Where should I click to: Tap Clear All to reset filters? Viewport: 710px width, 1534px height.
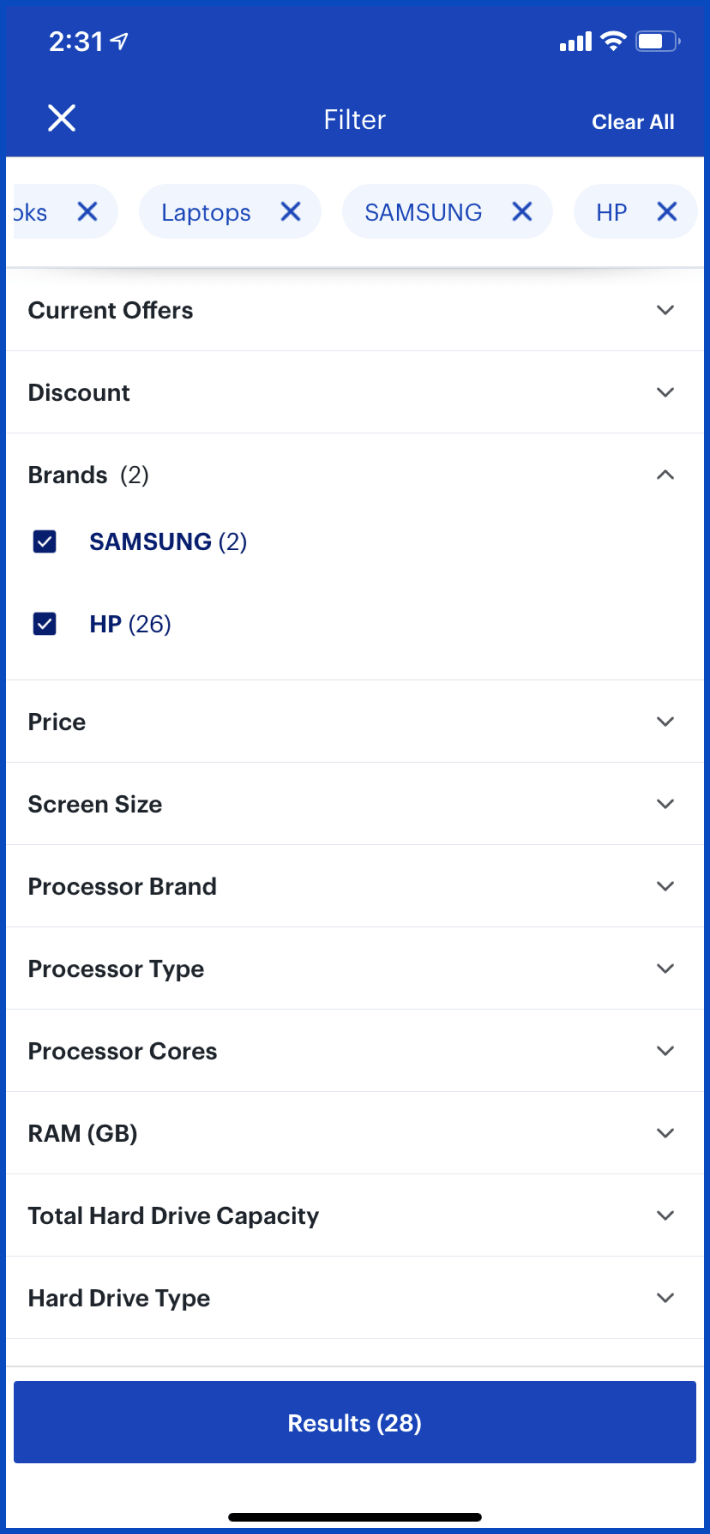click(x=633, y=122)
